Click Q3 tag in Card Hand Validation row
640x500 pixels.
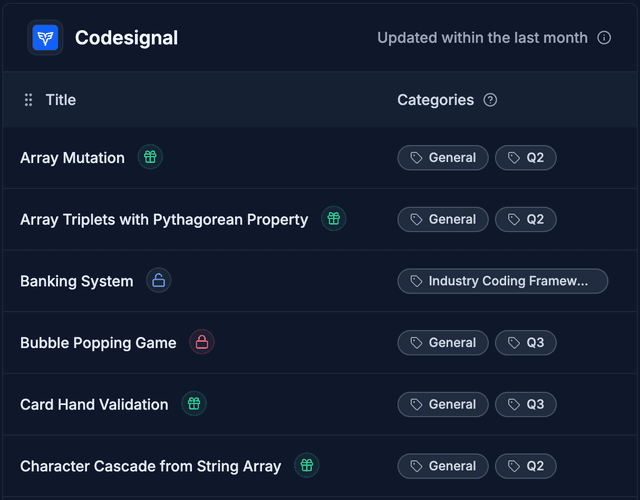(526, 404)
